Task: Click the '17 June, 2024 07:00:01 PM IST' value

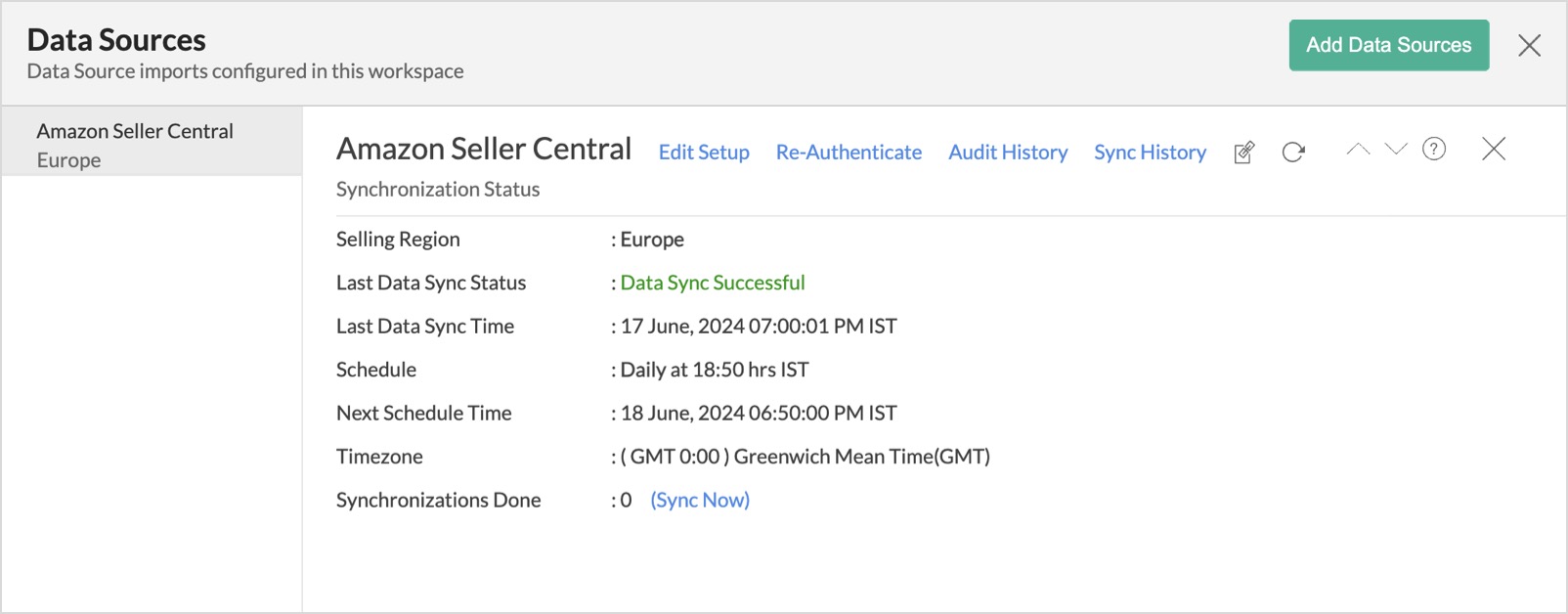Action: 759,327
